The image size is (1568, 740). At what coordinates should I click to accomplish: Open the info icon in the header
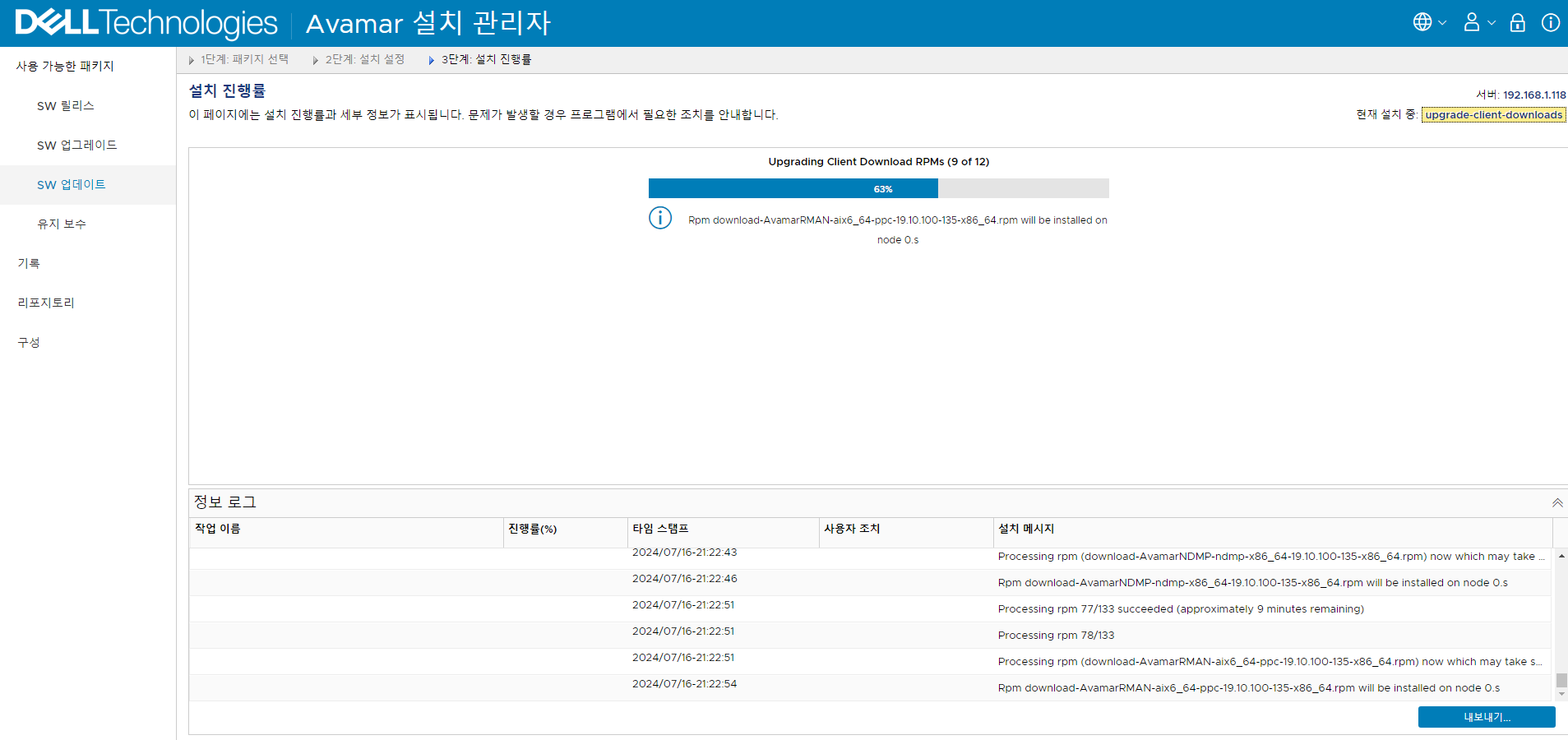[x=1551, y=22]
